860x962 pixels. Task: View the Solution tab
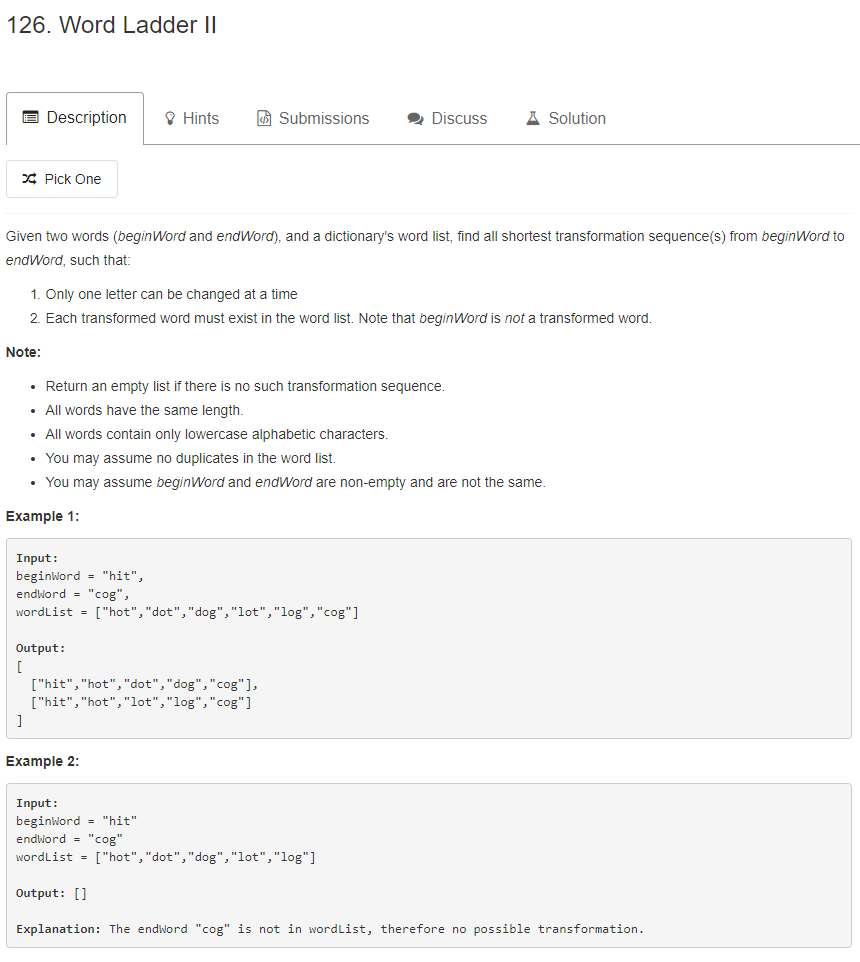pos(577,119)
